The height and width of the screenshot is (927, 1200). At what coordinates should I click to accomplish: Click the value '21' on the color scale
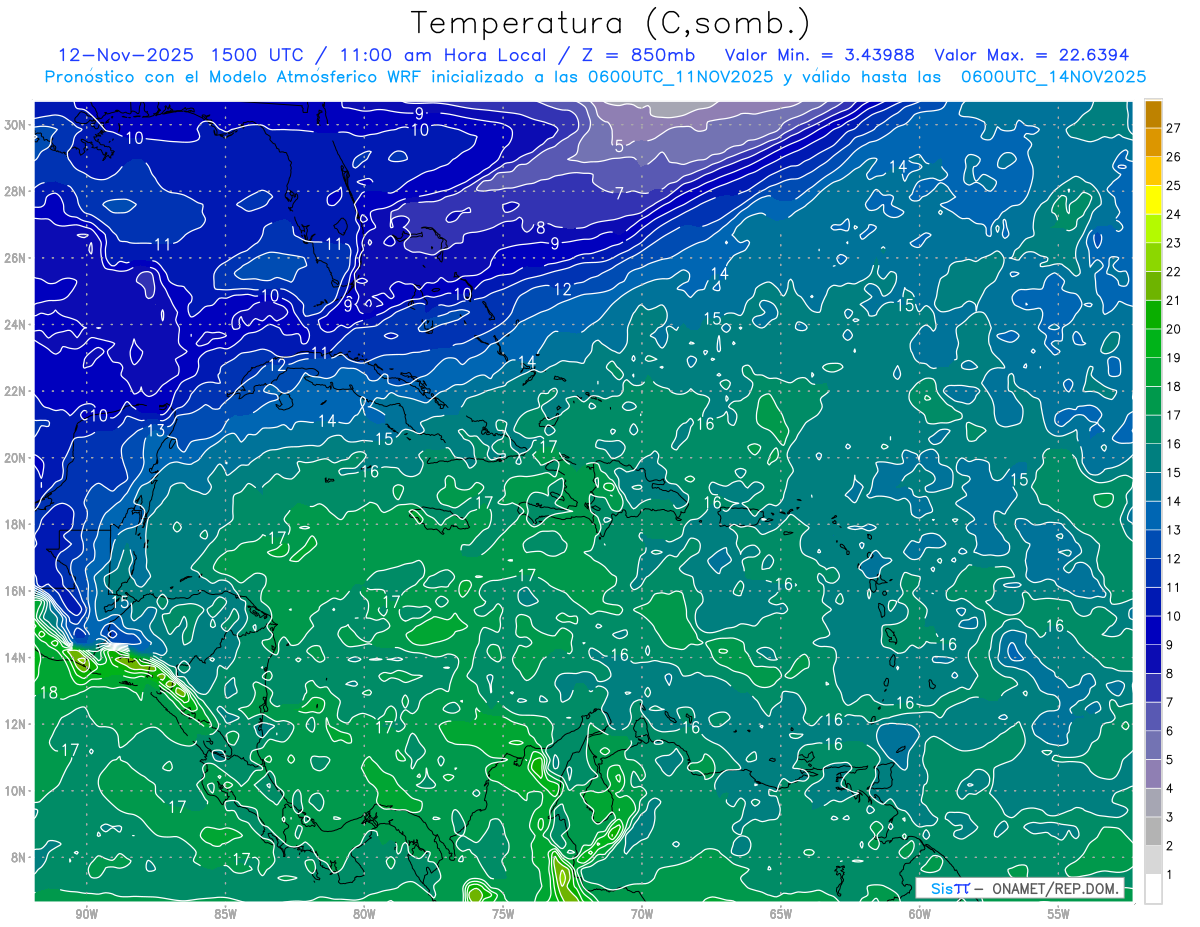click(1173, 301)
